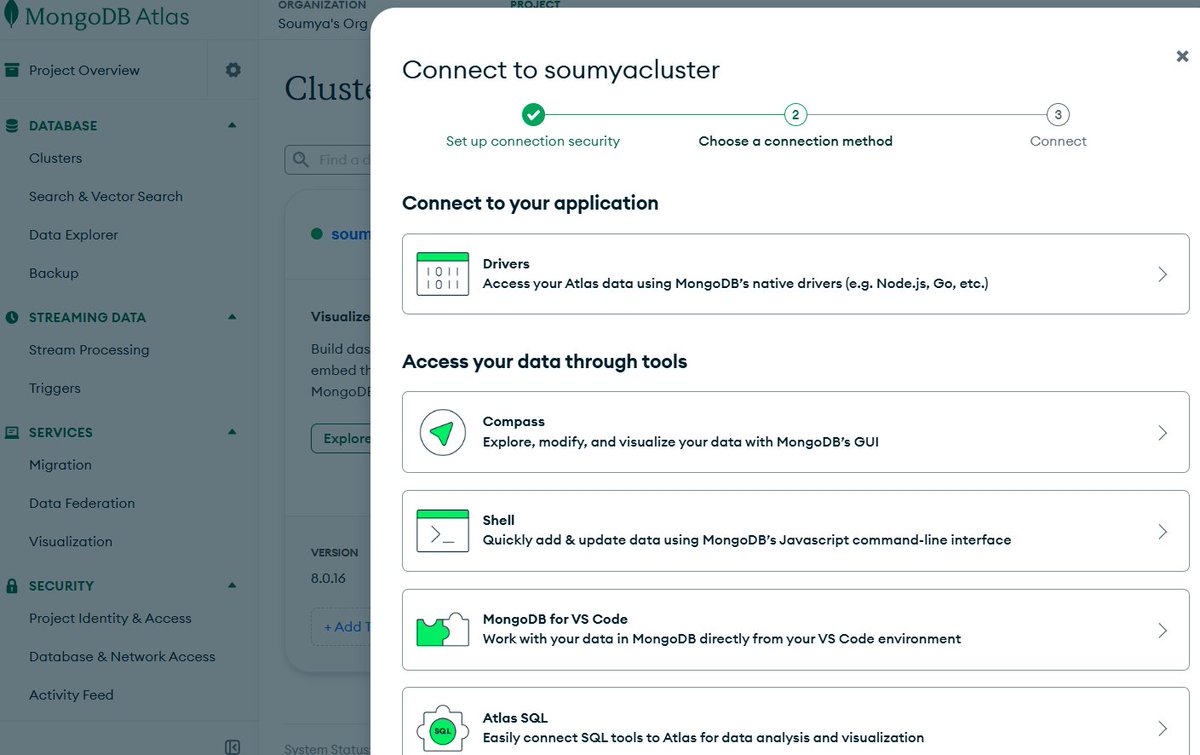Screen dimensions: 1200x755
Task: Open Data Explorer
Action: point(73,235)
